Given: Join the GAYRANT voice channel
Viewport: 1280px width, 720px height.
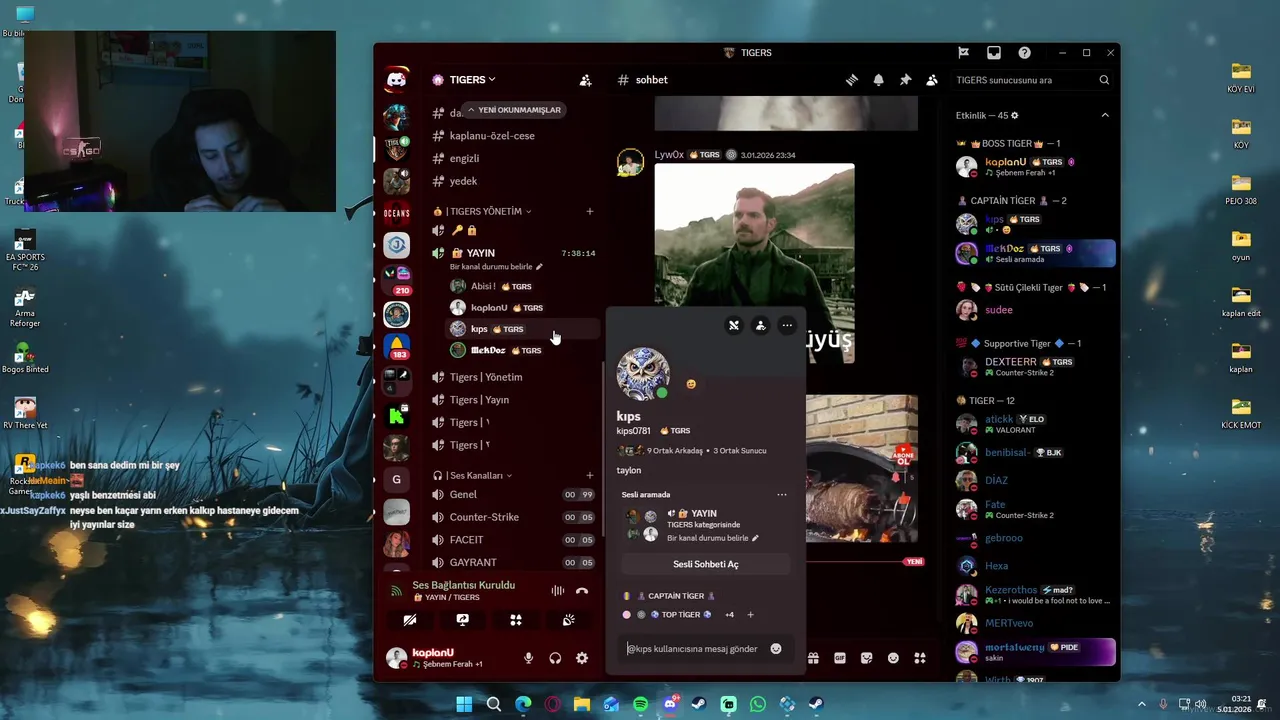Looking at the screenshot, I should tap(513, 563).
